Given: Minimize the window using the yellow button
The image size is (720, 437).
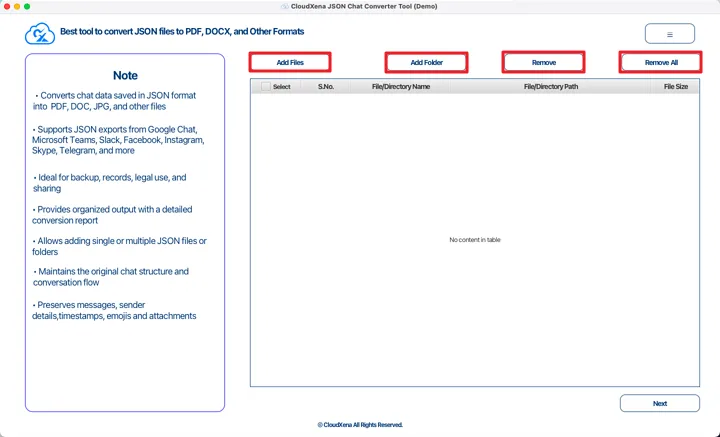Looking at the screenshot, I should click(17, 6).
